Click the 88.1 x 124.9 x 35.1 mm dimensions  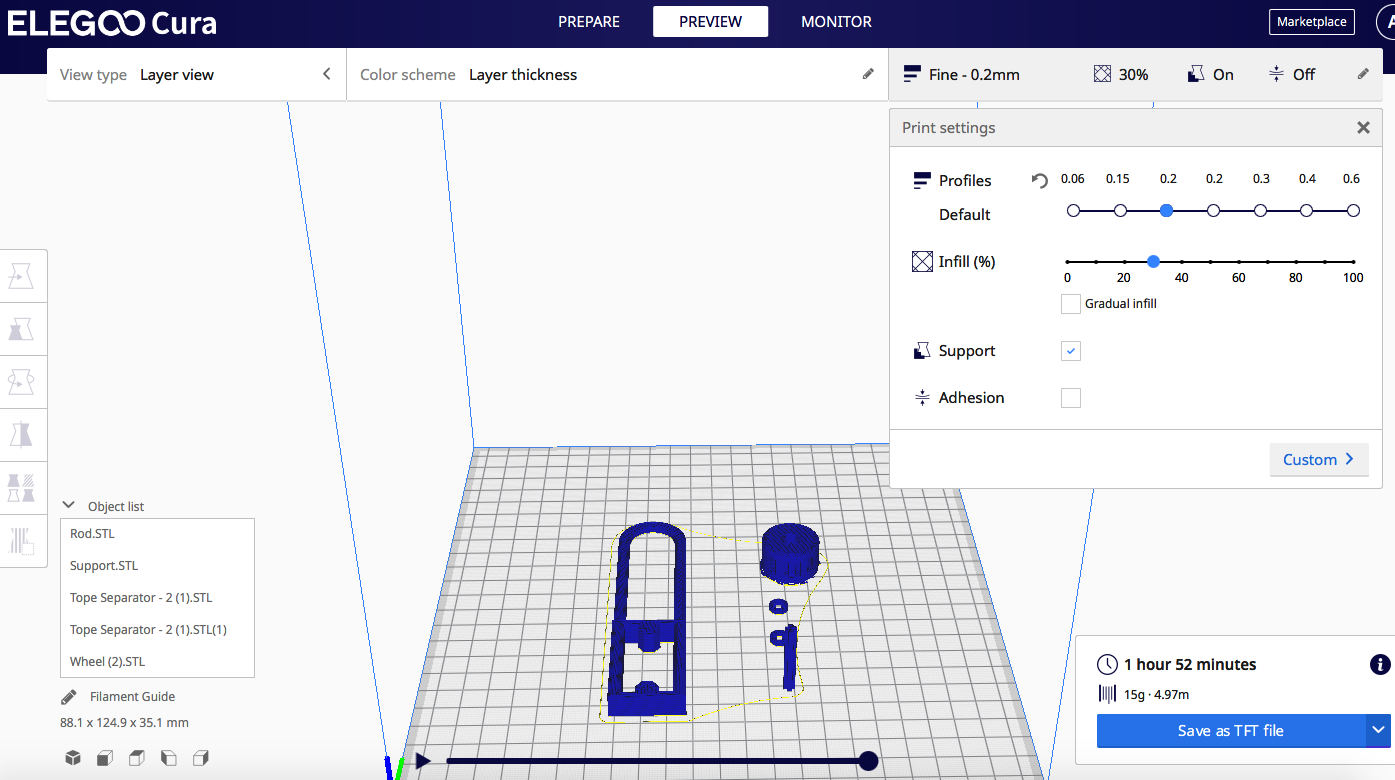(x=125, y=723)
